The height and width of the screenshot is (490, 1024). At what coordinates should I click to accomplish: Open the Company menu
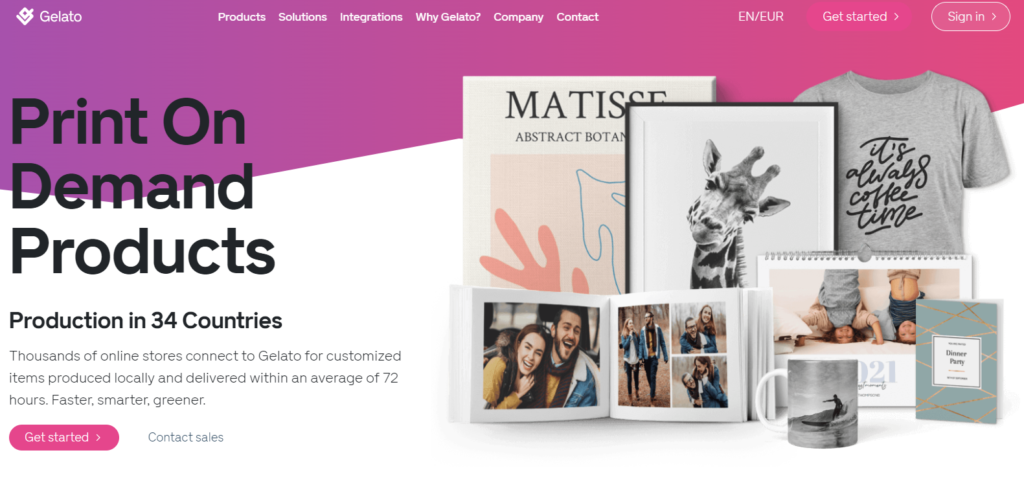pos(519,17)
